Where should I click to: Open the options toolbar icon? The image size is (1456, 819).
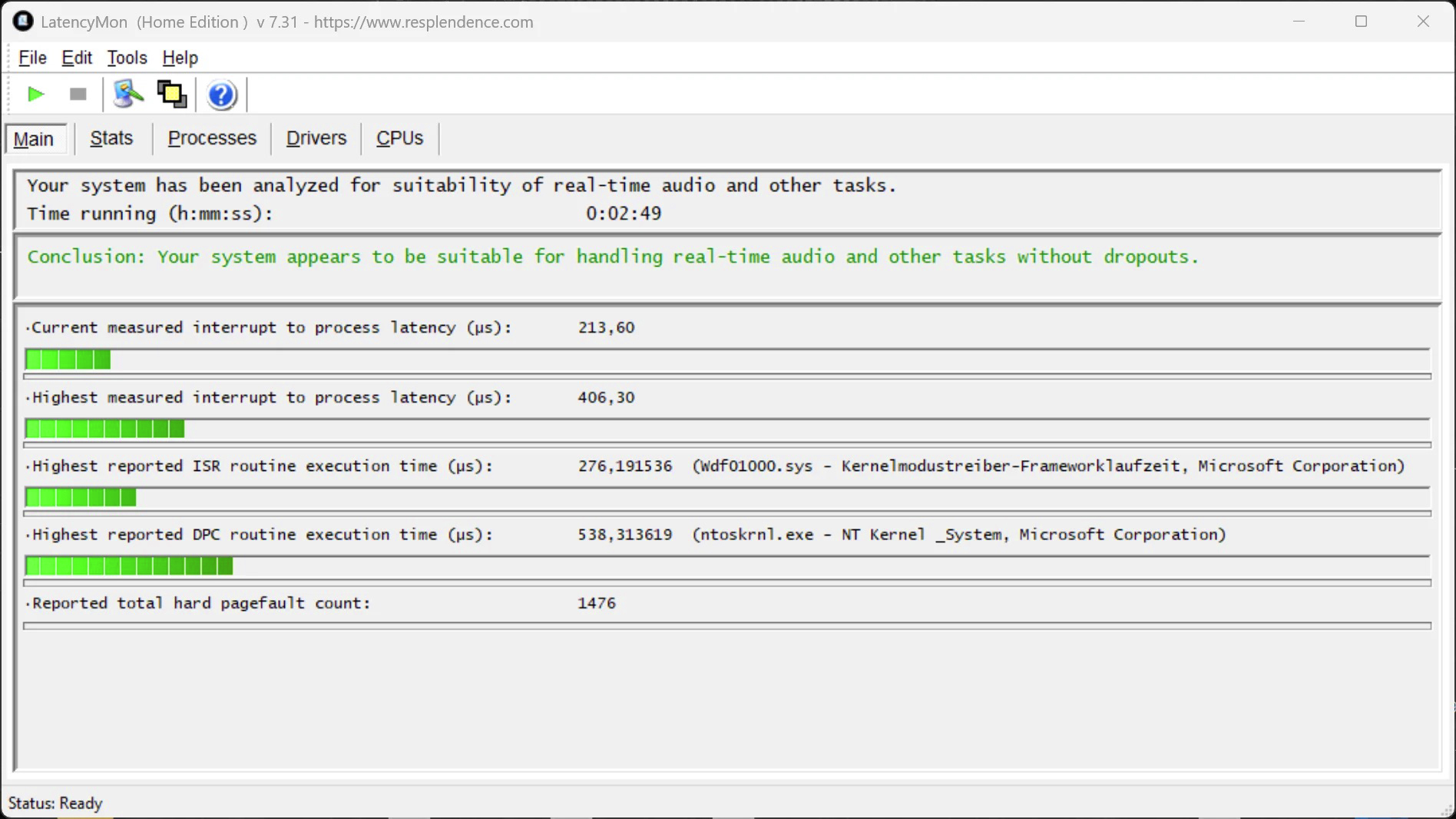[128, 94]
